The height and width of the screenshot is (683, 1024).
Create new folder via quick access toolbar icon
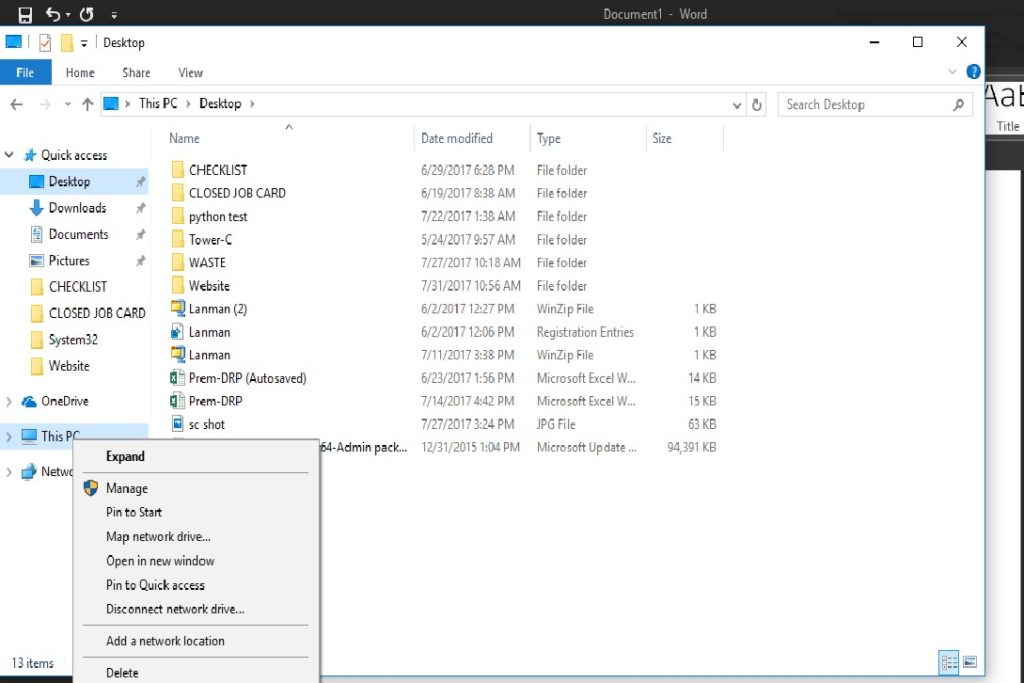pyautogui.click(x=67, y=43)
